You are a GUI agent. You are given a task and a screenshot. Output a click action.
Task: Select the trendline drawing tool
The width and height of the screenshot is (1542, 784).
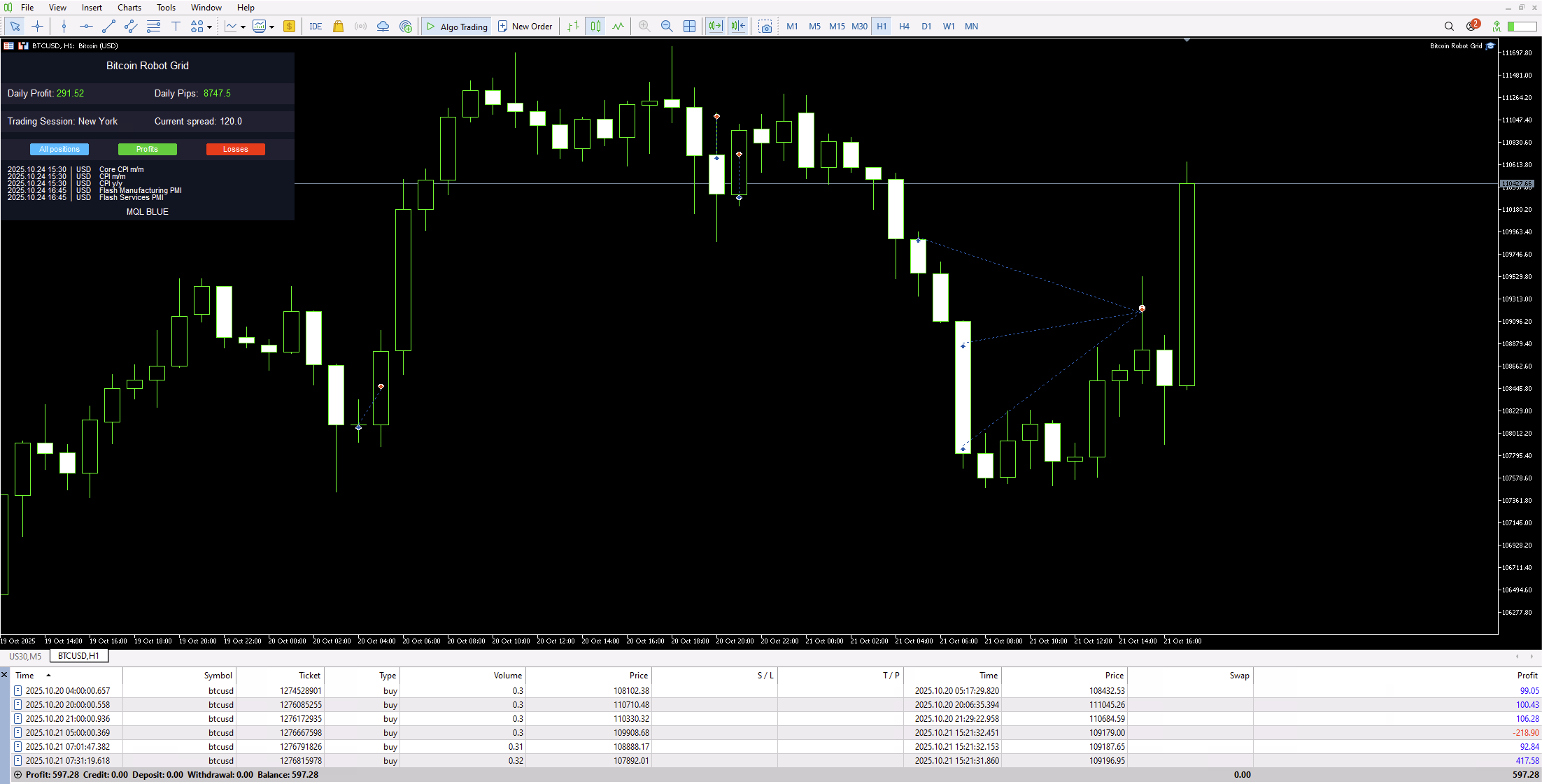point(108,27)
